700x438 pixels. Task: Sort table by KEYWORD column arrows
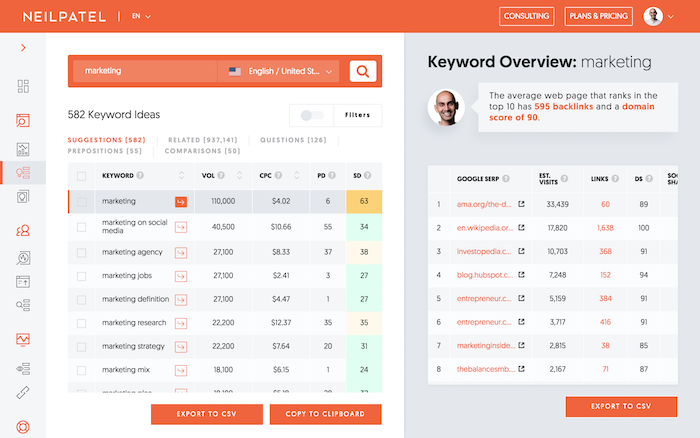(x=181, y=175)
